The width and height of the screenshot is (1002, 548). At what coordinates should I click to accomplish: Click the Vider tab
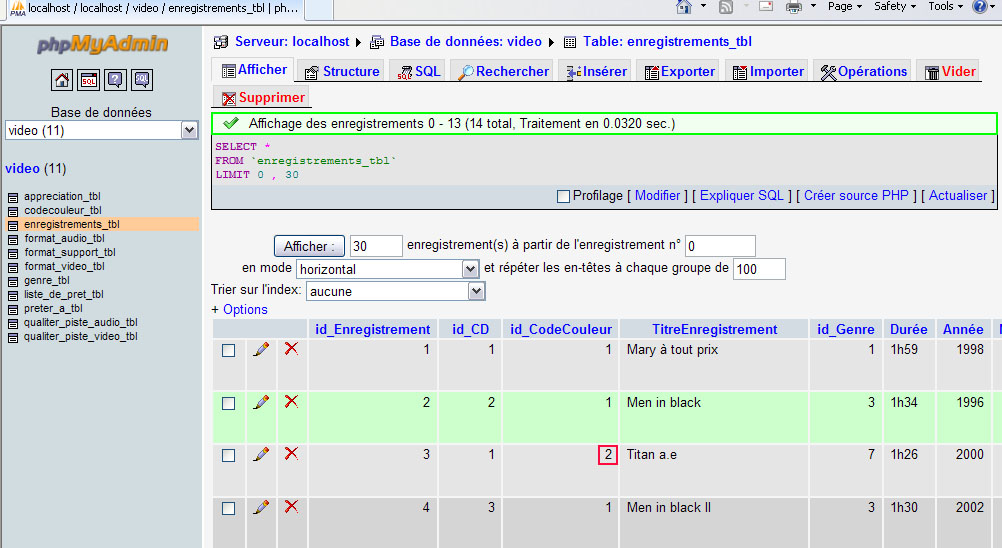(x=950, y=72)
